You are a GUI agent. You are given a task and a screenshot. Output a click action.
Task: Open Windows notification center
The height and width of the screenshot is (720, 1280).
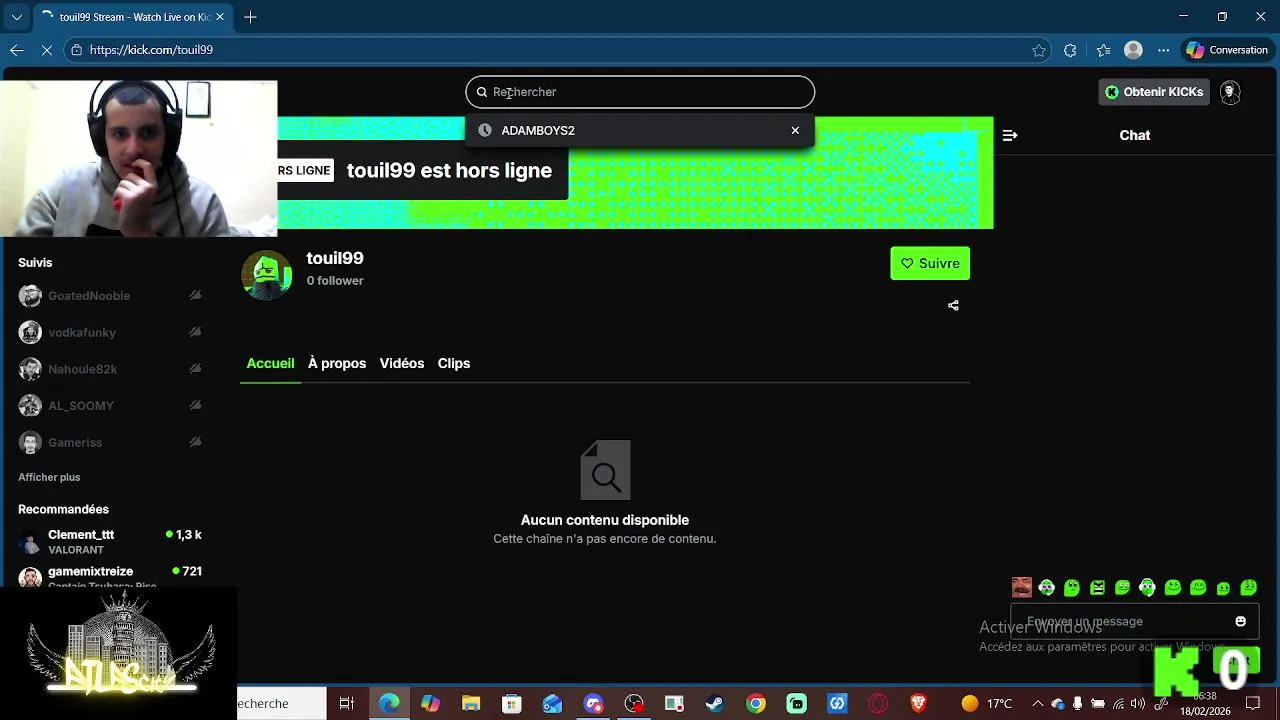click(x=1253, y=704)
